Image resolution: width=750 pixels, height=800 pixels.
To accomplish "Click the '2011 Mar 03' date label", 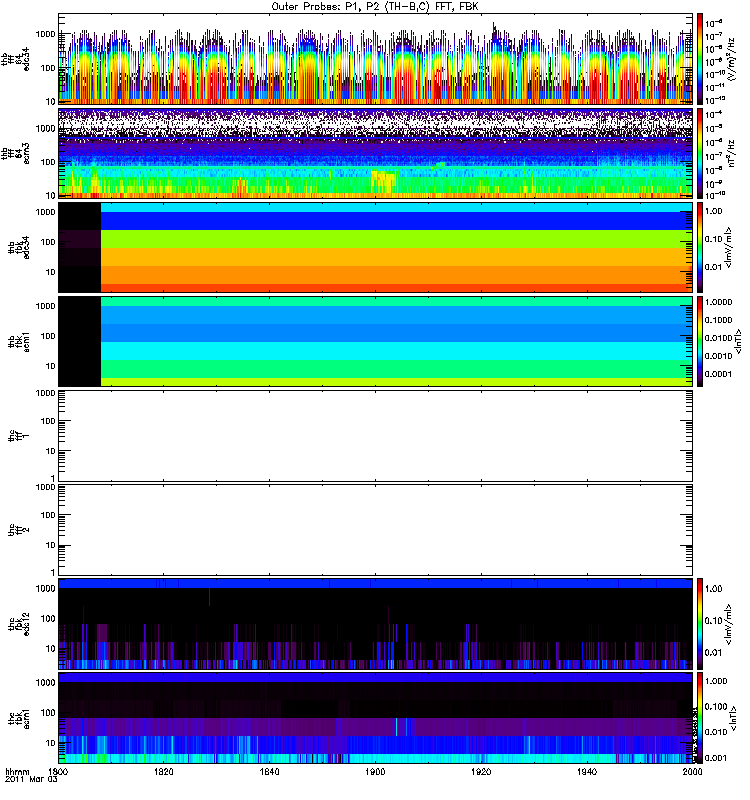I will click(x=31, y=780).
